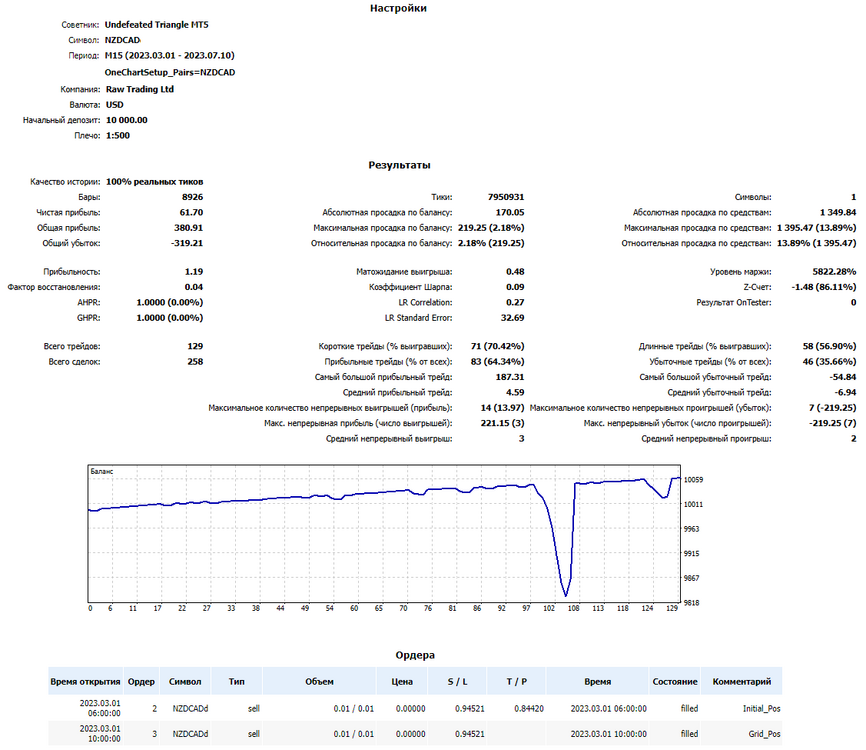Image resolution: width=866 pixels, height=750 pixels.
Task: Click total deals value 258
Action: point(195,362)
